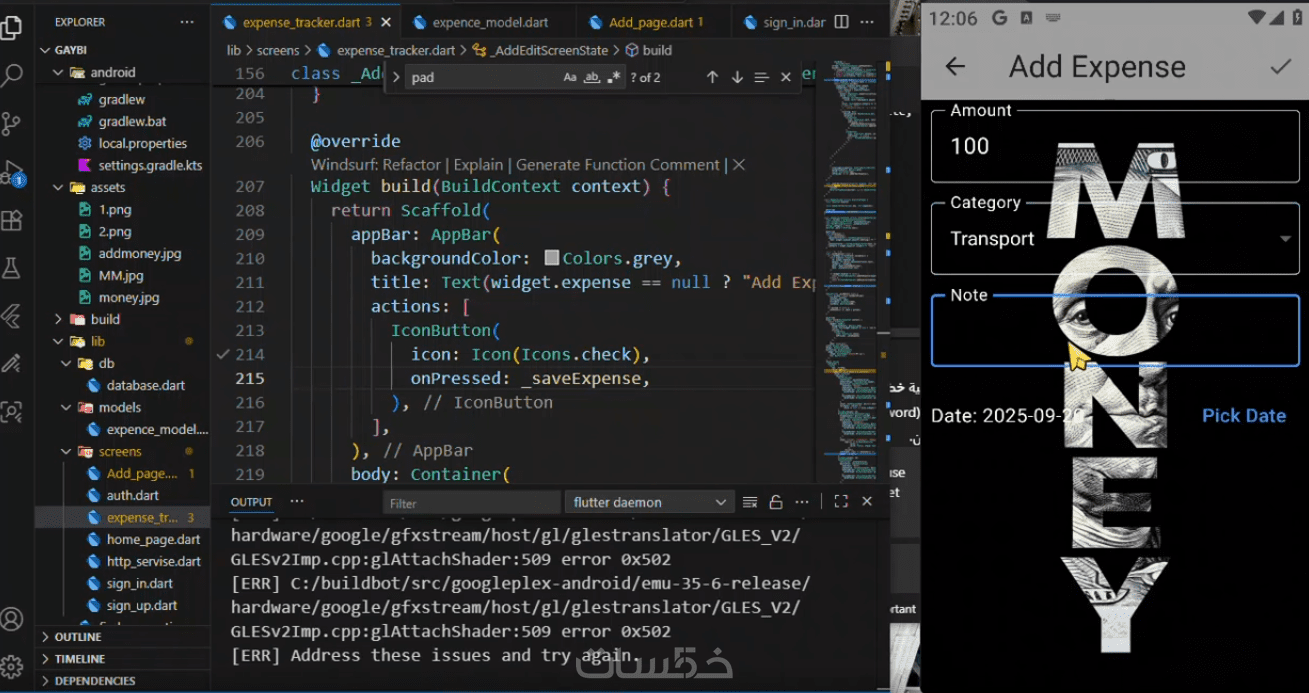Screen dimensions: 1309x693
Task: Open the Explorer view in activity bar
Action: [x=12, y=27]
